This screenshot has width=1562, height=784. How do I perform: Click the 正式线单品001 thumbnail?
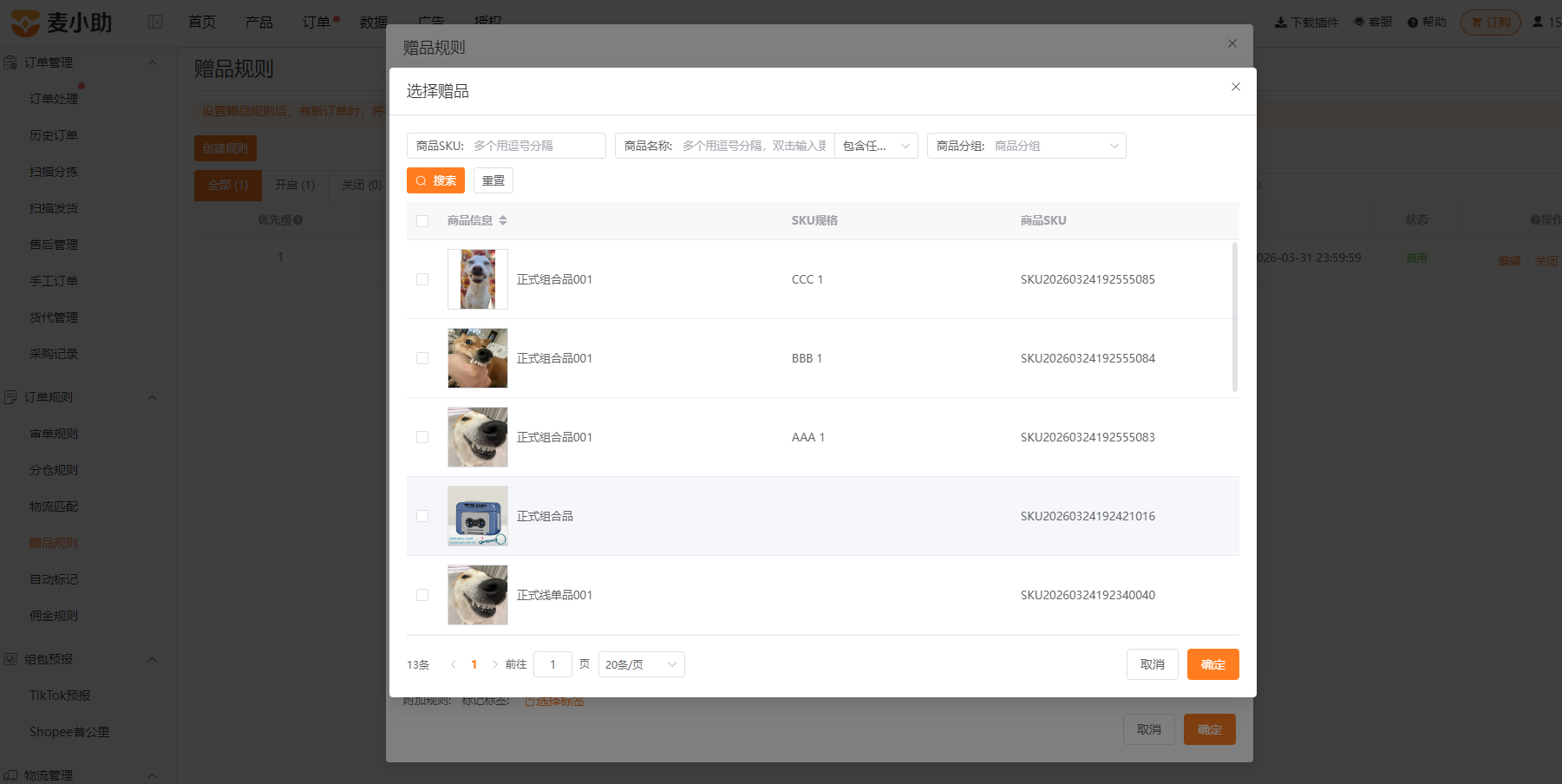coord(478,595)
